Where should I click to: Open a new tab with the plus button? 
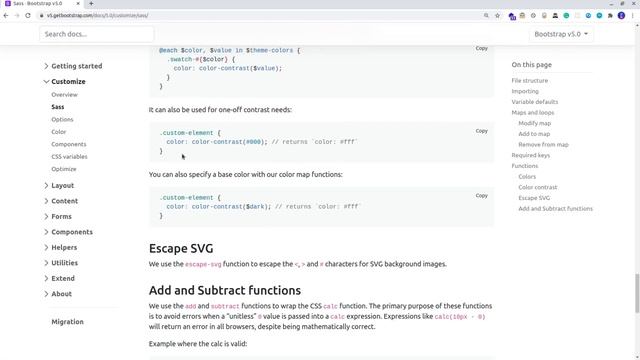[91, 4]
